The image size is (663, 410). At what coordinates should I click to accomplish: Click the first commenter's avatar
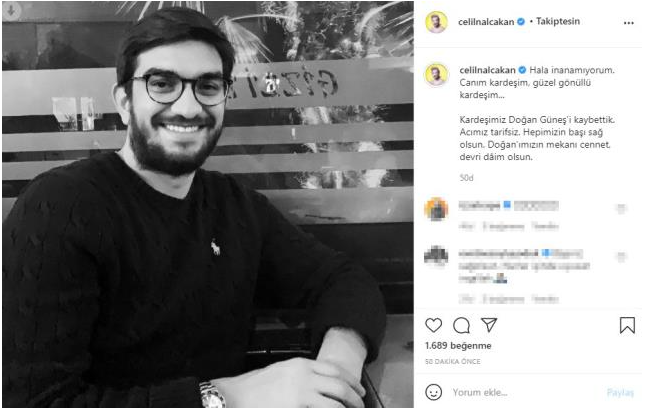click(436, 209)
